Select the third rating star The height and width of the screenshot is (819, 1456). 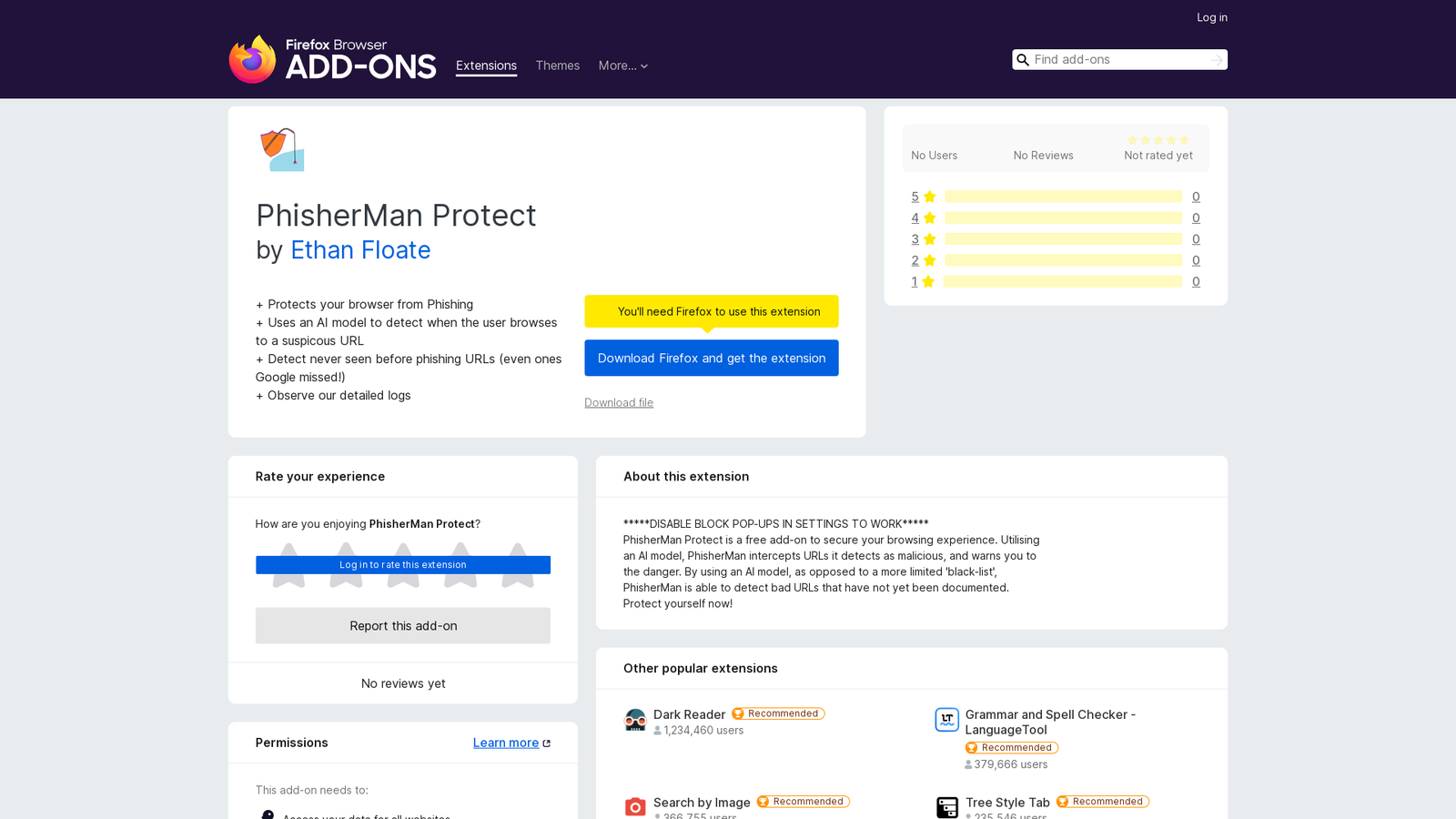tap(403, 565)
